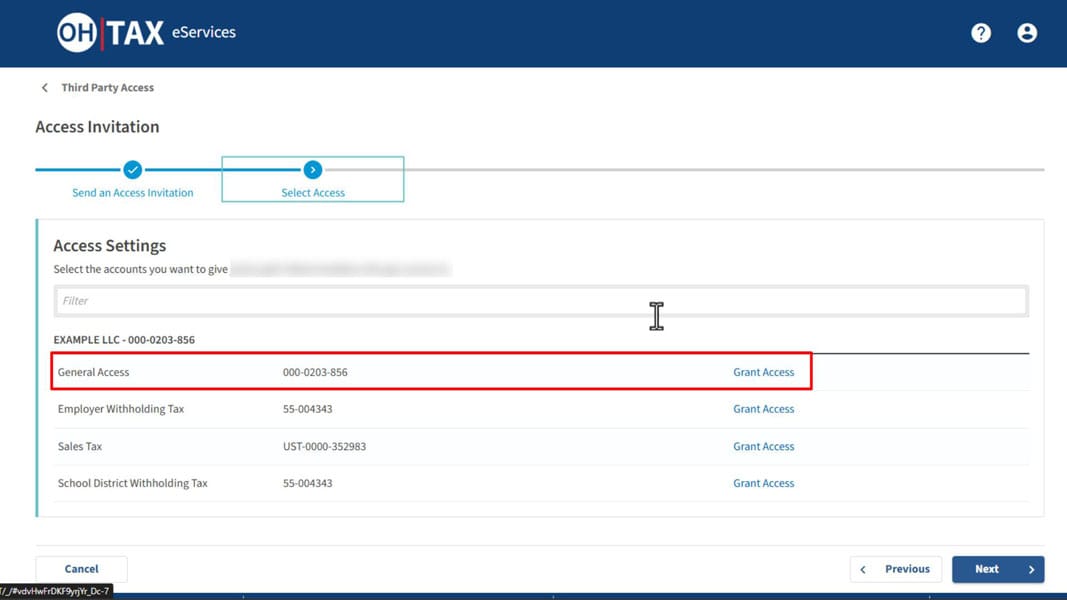The width and height of the screenshot is (1067, 600).
Task: Open the help question mark icon
Action: coord(981,33)
